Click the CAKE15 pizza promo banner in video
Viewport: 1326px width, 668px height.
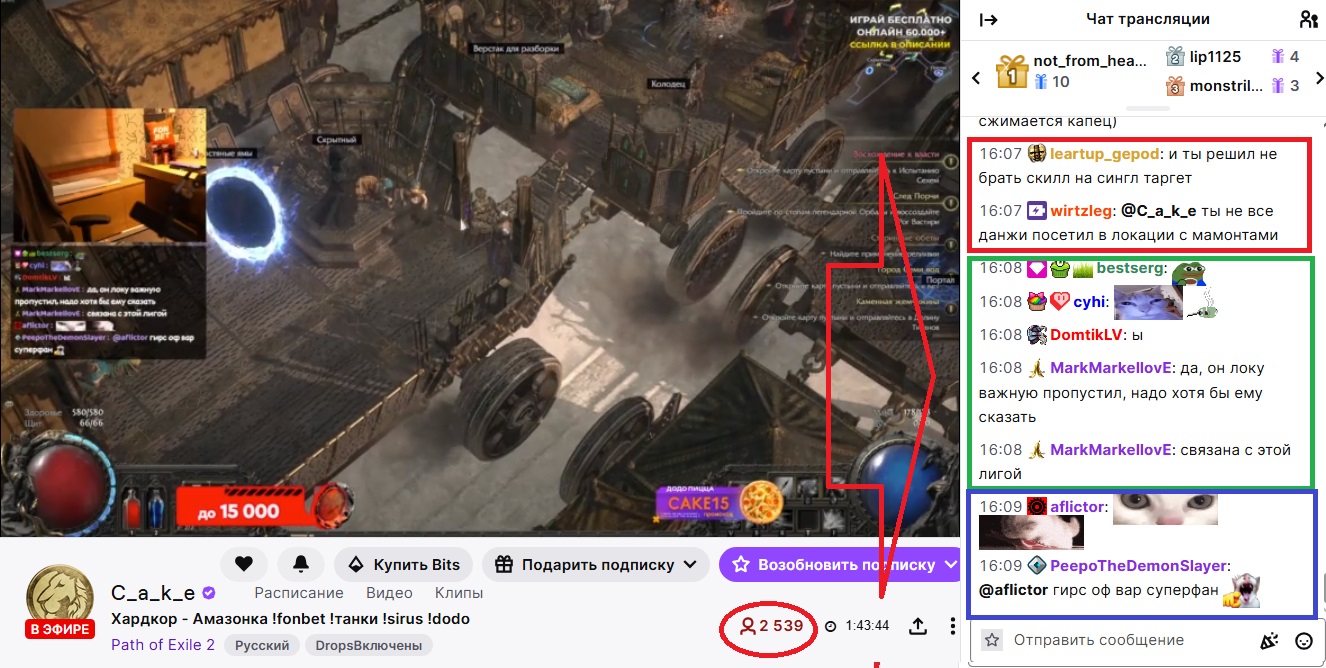point(720,501)
